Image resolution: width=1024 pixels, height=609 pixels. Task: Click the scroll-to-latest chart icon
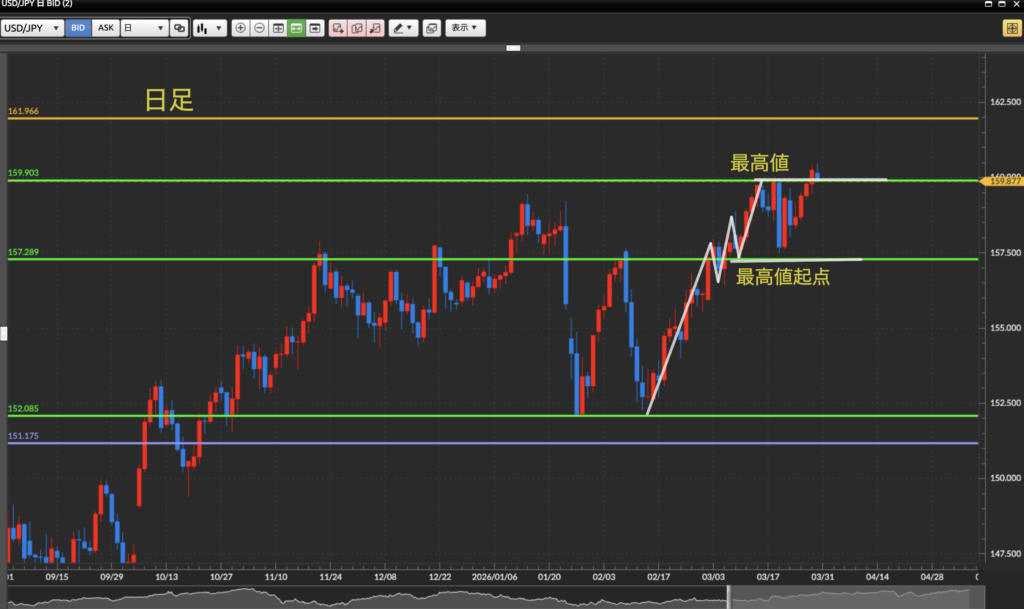click(315, 28)
